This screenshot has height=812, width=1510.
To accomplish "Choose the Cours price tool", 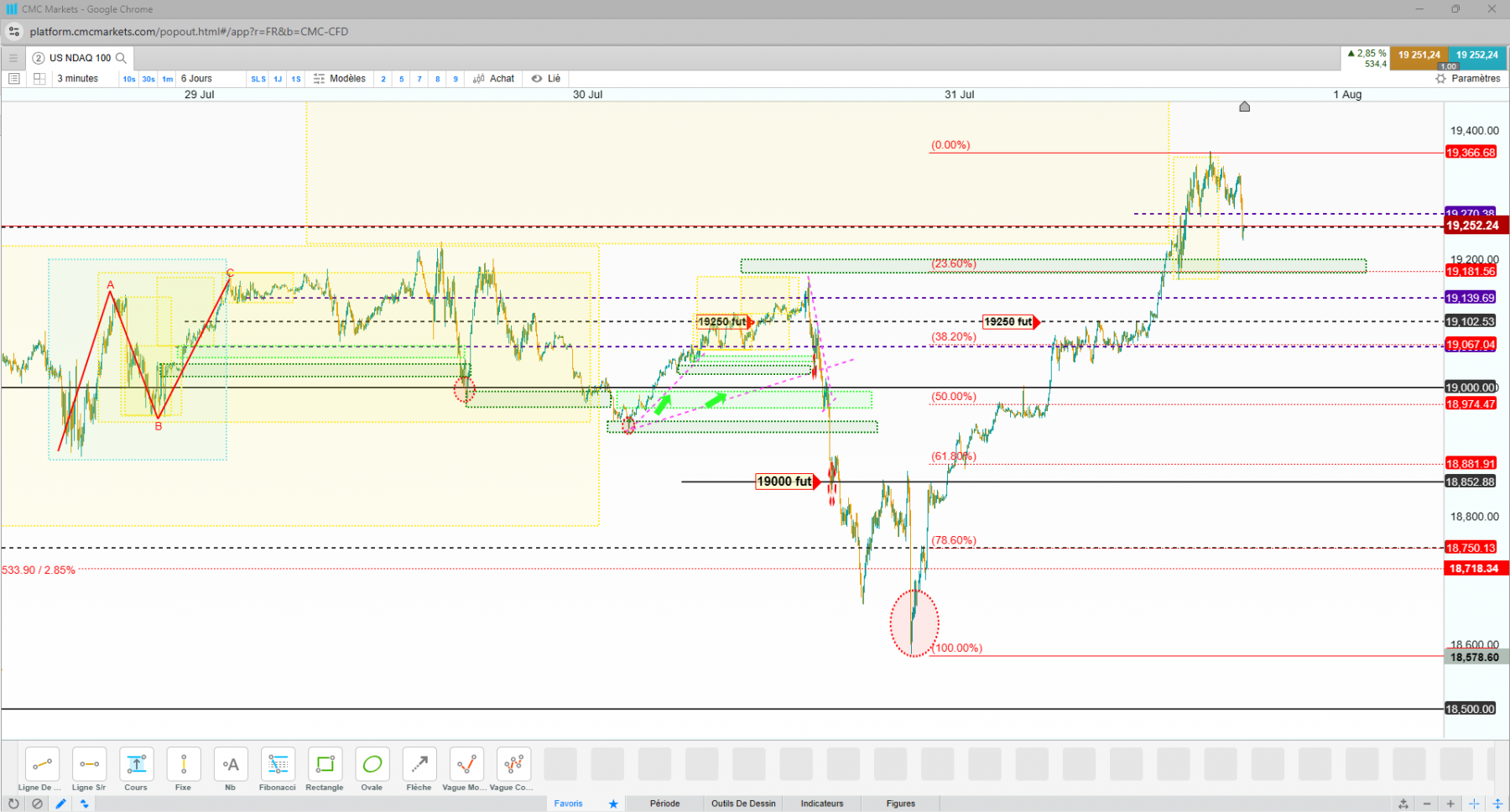I will [136, 764].
